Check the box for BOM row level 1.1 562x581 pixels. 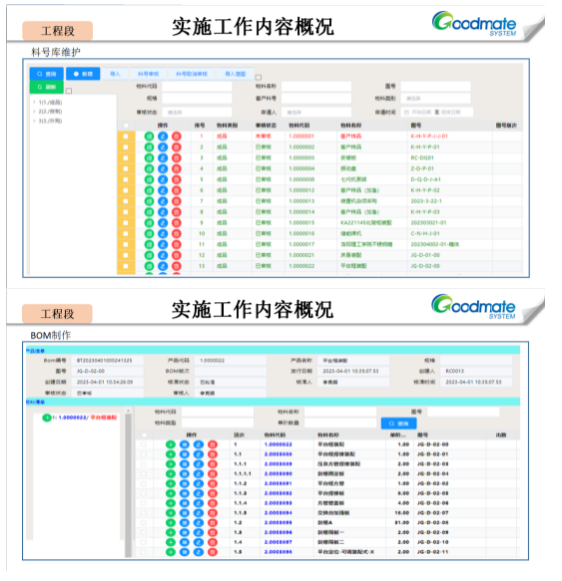(144, 454)
